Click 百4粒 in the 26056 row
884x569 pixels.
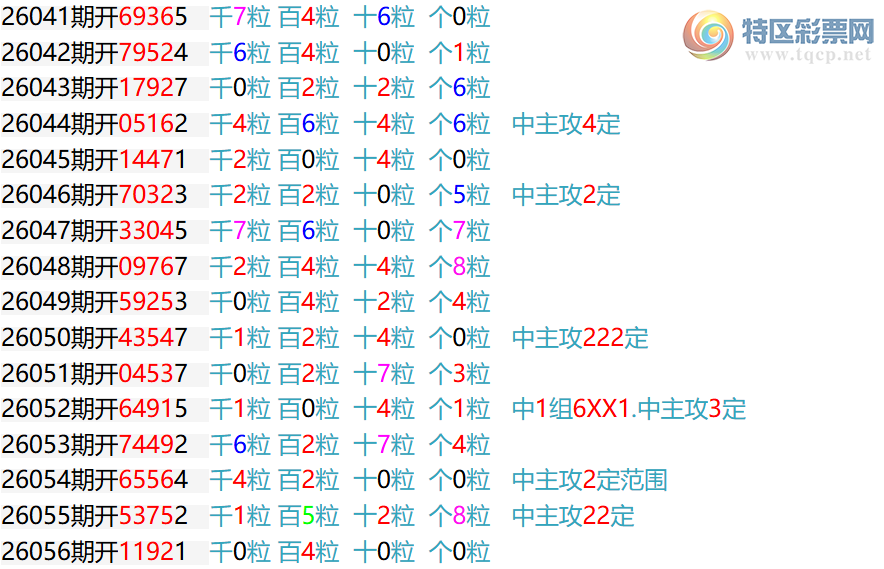(x=309, y=552)
